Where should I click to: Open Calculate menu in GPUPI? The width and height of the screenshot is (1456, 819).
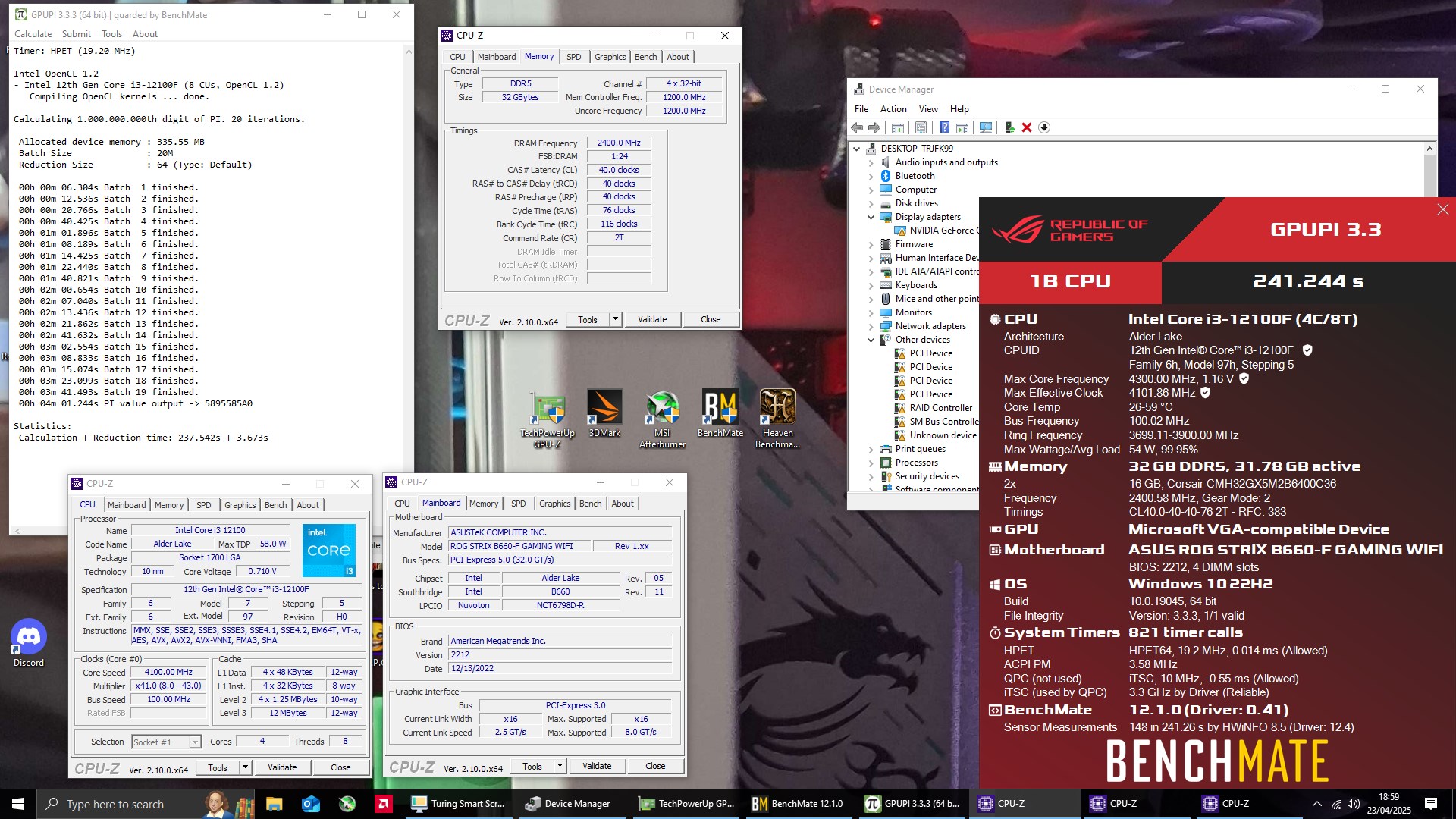click(x=33, y=34)
